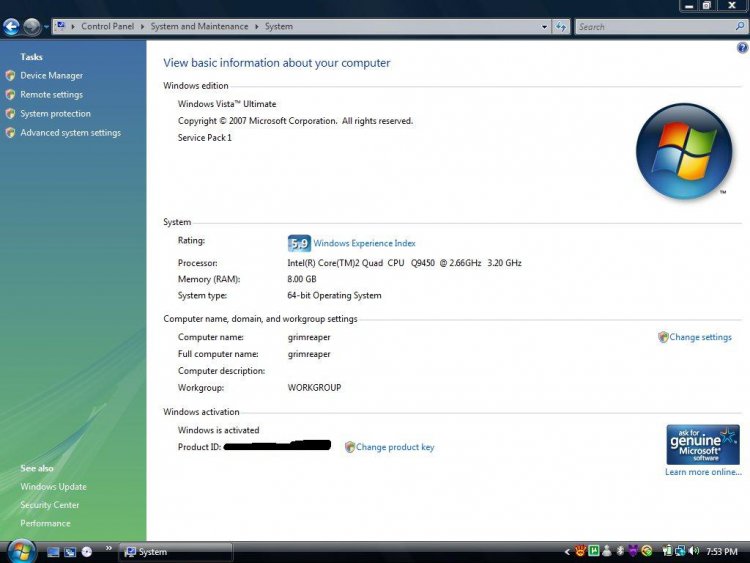750x563 pixels.
Task: Click the purple tray icon
Action: point(633,551)
